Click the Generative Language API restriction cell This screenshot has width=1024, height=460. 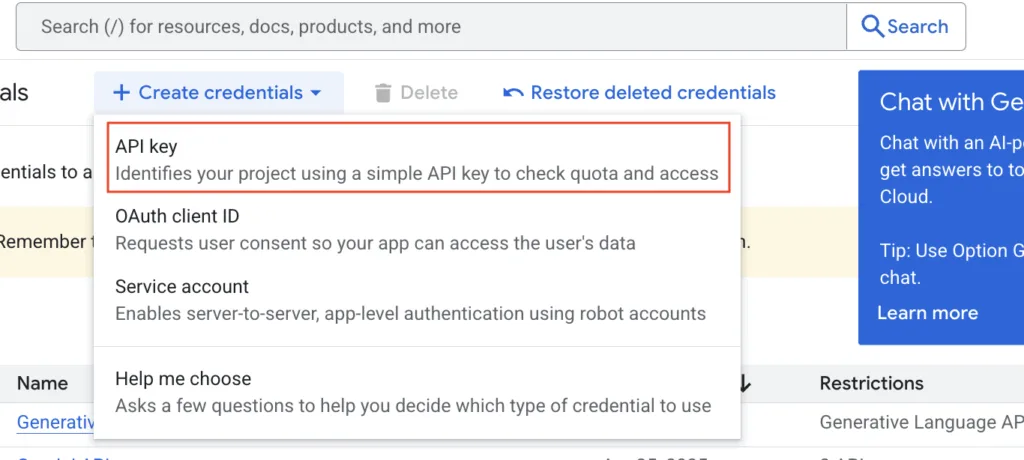[920, 423]
